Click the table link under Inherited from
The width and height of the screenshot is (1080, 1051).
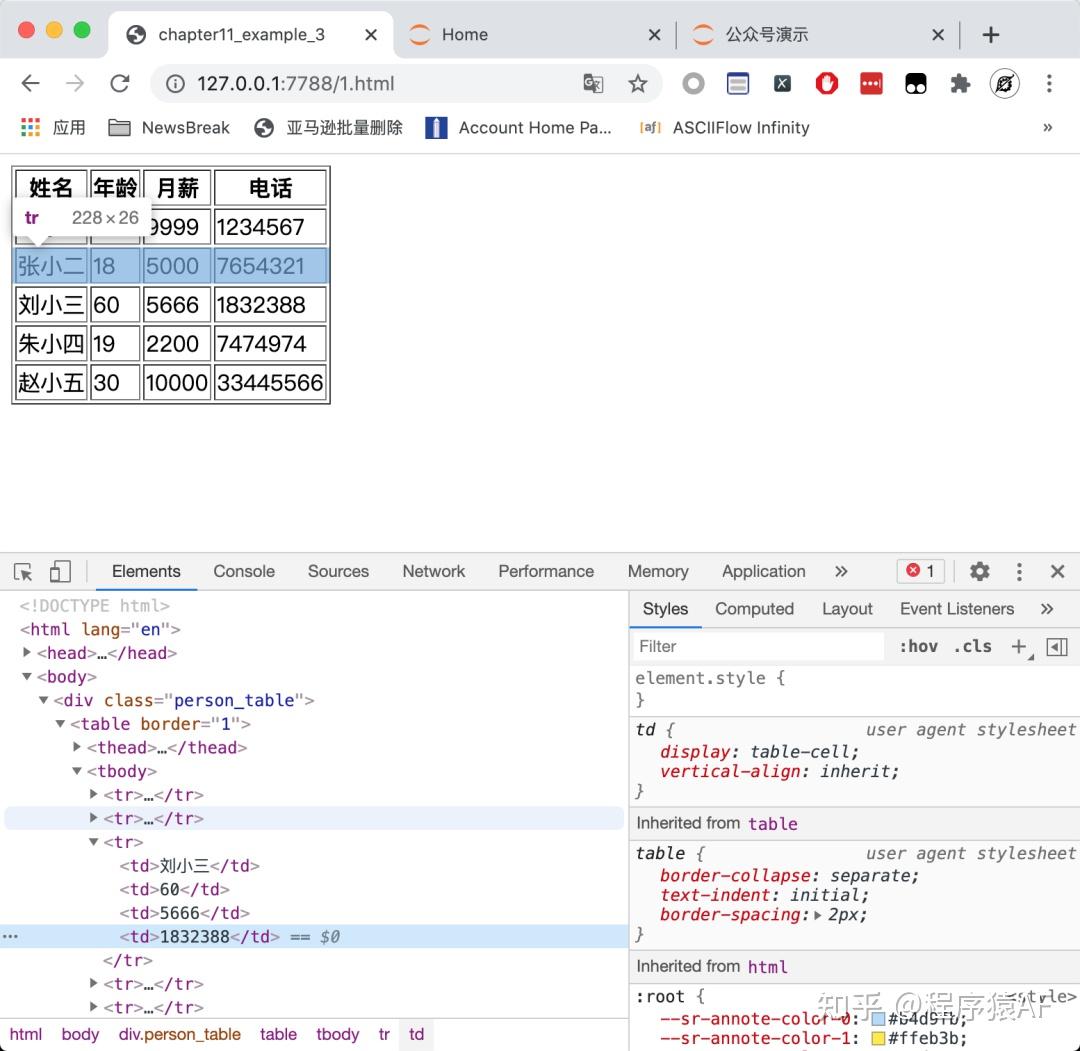[772, 823]
